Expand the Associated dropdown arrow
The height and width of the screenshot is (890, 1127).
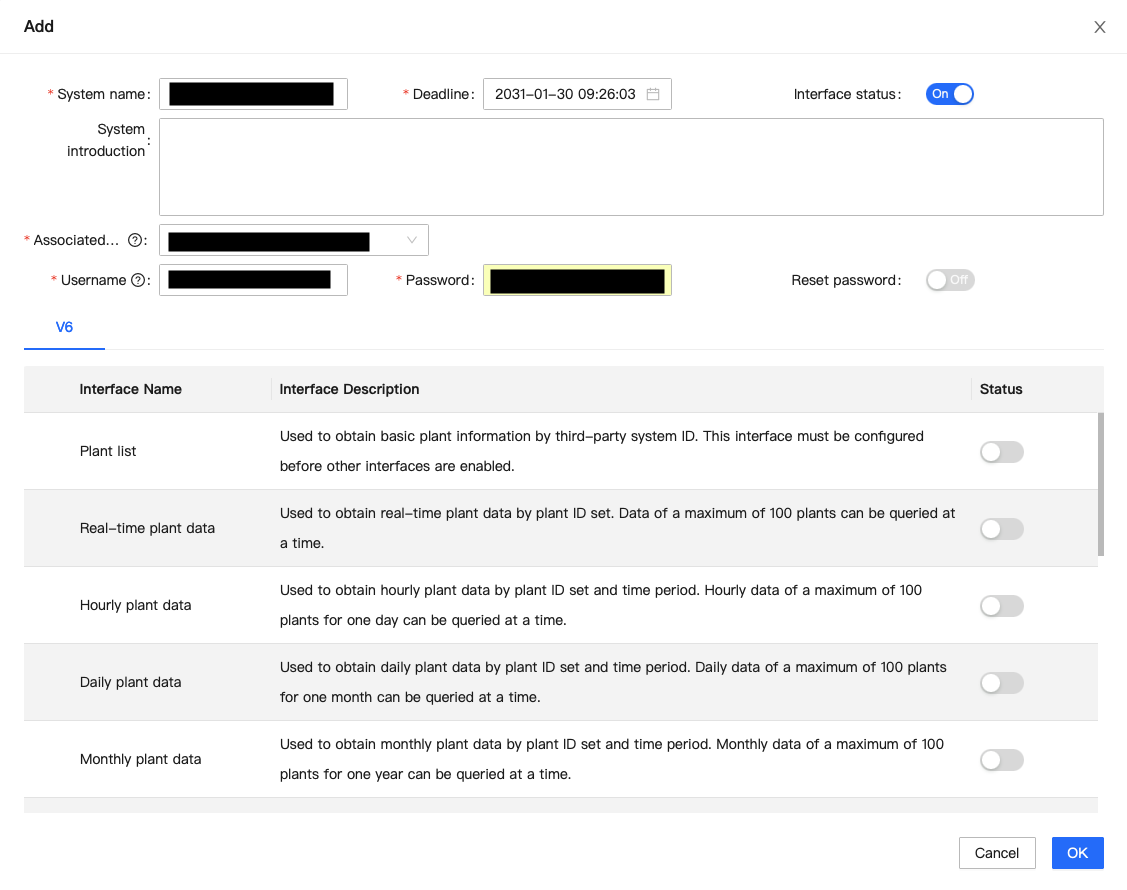412,240
